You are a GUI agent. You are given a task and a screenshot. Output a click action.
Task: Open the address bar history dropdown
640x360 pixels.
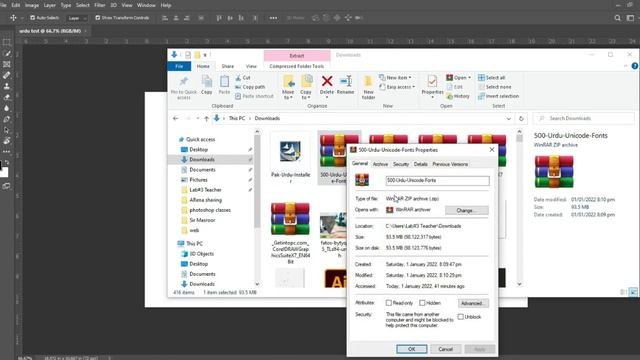[x=509, y=118]
